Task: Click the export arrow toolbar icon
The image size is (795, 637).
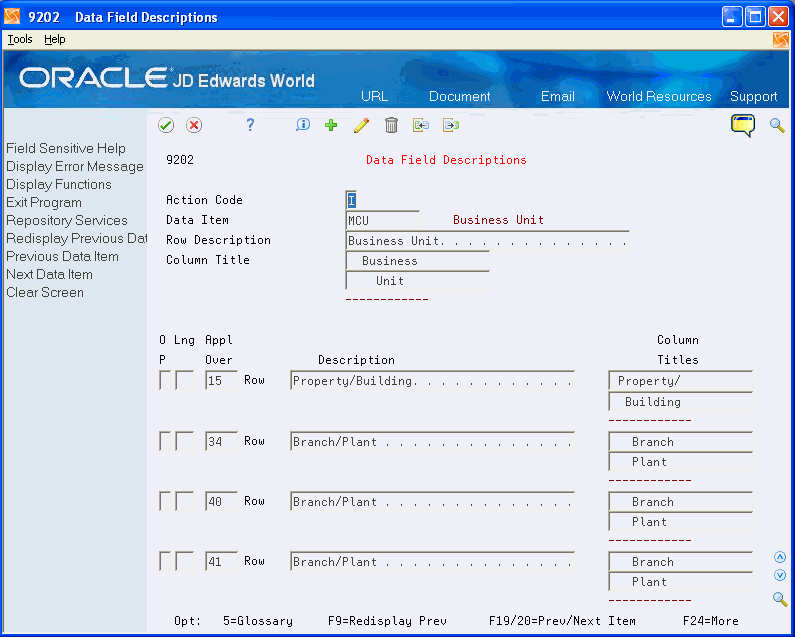Action: pyautogui.click(x=451, y=125)
